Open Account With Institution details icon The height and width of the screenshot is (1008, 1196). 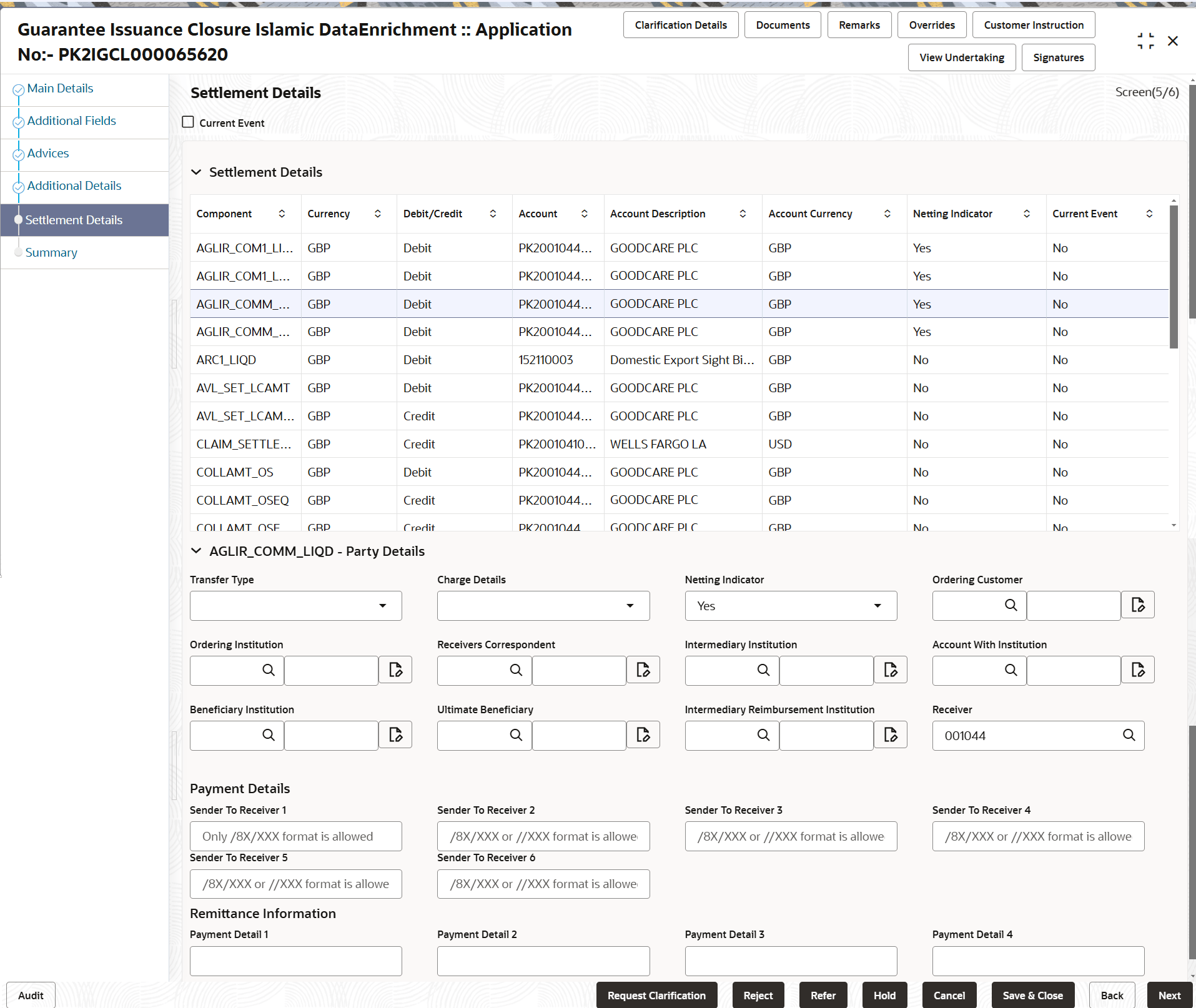click(x=1138, y=670)
